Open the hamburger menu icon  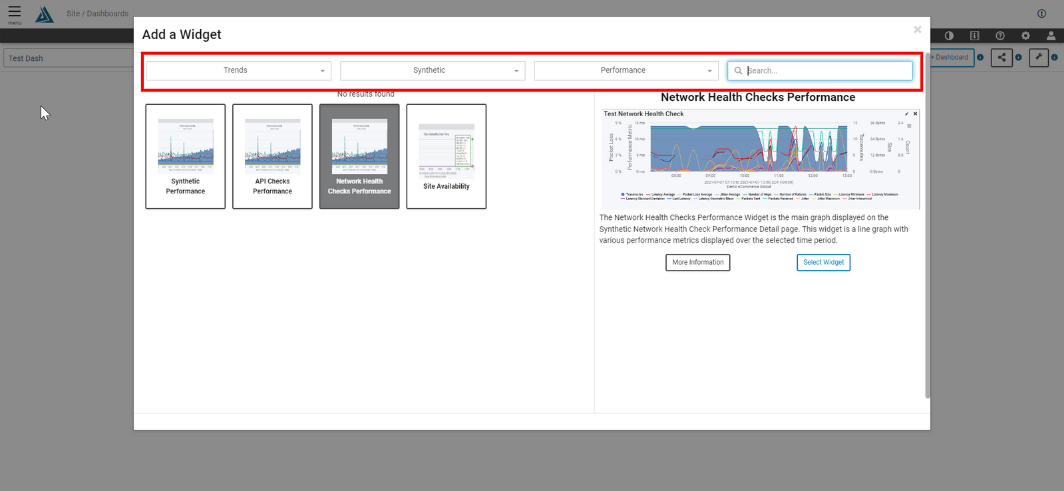(14, 14)
